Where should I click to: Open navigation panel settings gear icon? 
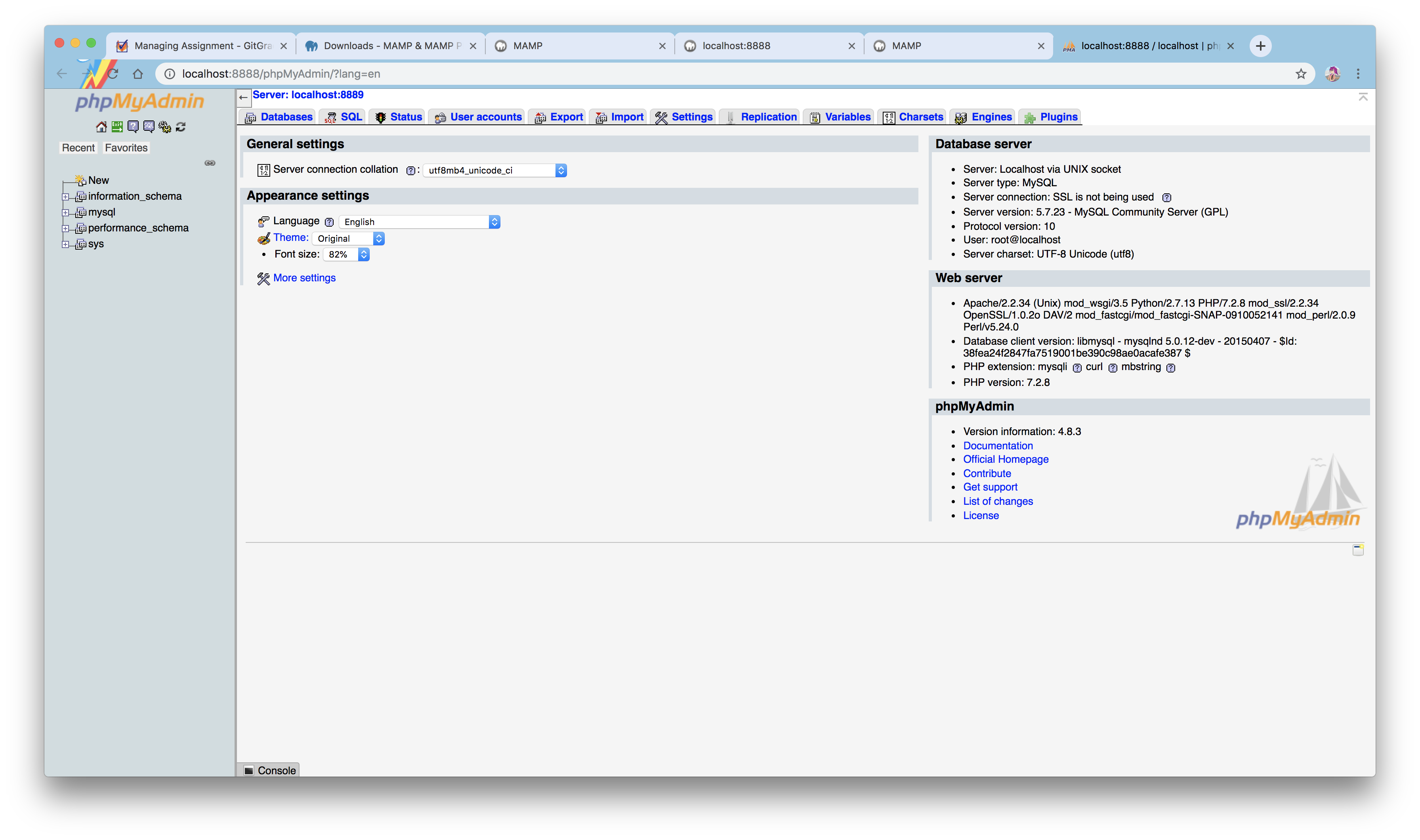165,127
